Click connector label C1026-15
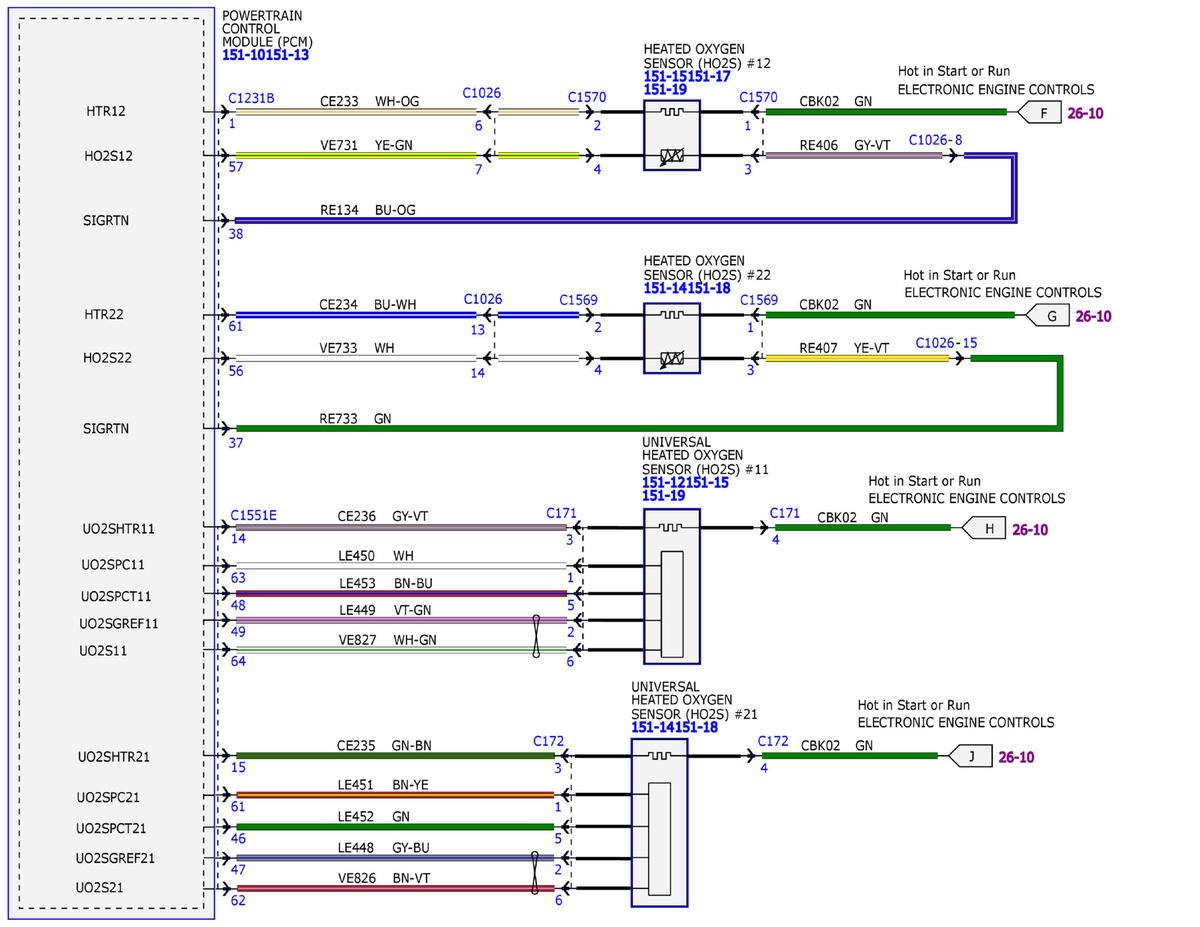The height and width of the screenshot is (927, 1200). click(946, 343)
